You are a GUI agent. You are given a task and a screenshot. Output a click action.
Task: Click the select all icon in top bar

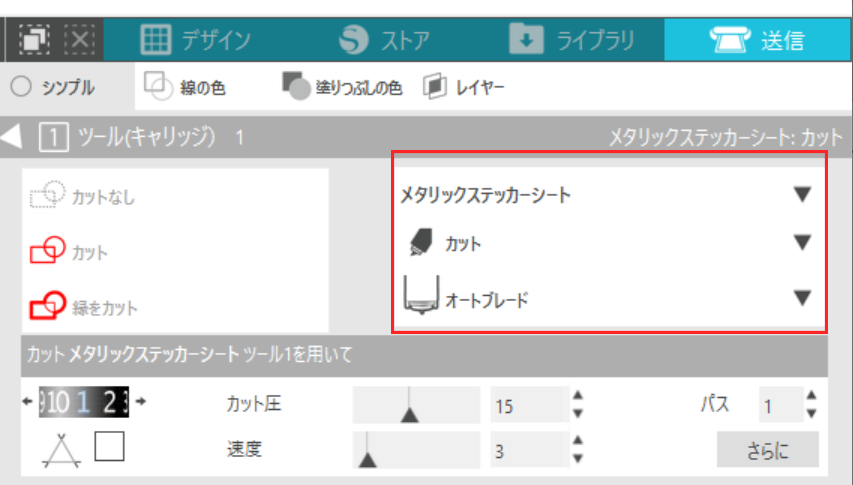coord(34,39)
